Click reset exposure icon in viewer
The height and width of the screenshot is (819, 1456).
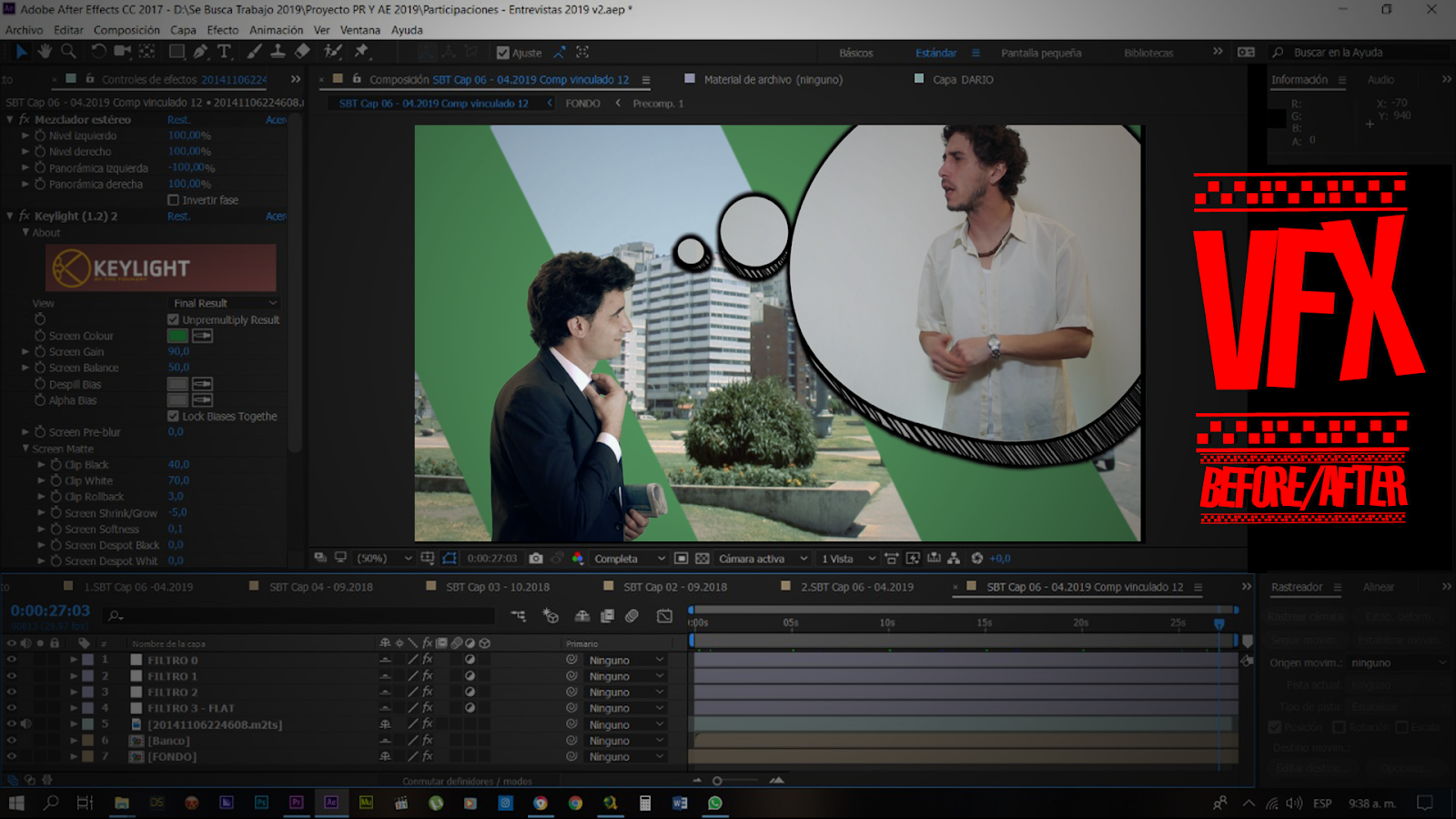point(977,558)
